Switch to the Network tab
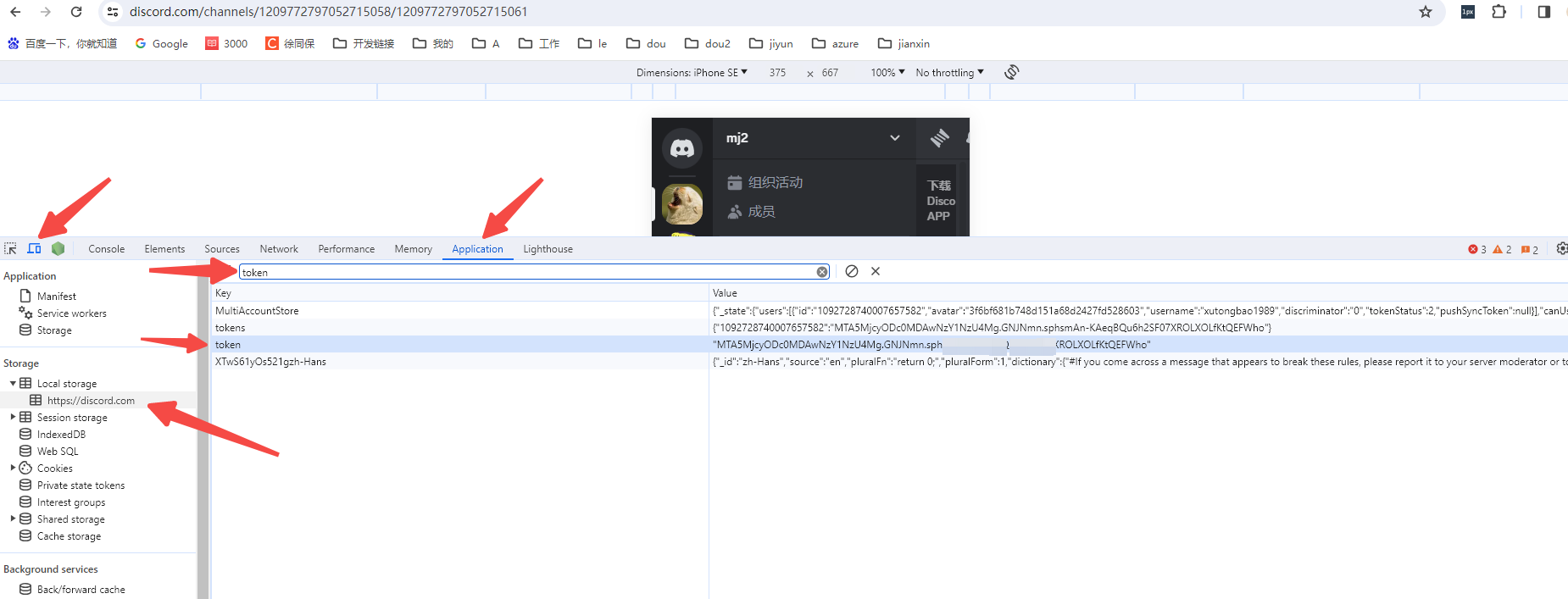The height and width of the screenshot is (599, 1568). click(x=279, y=249)
